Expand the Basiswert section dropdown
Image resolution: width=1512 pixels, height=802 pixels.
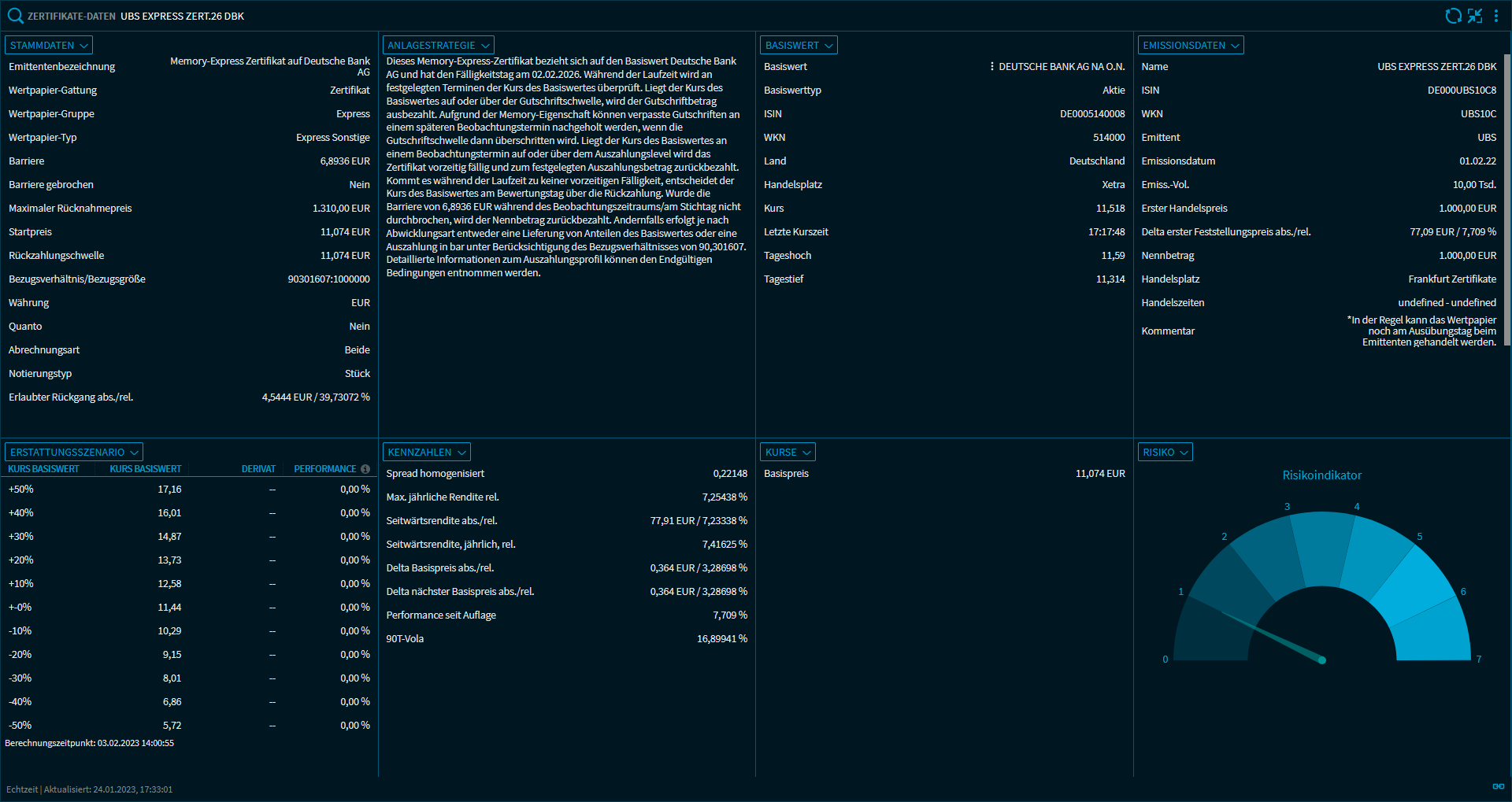tap(799, 46)
